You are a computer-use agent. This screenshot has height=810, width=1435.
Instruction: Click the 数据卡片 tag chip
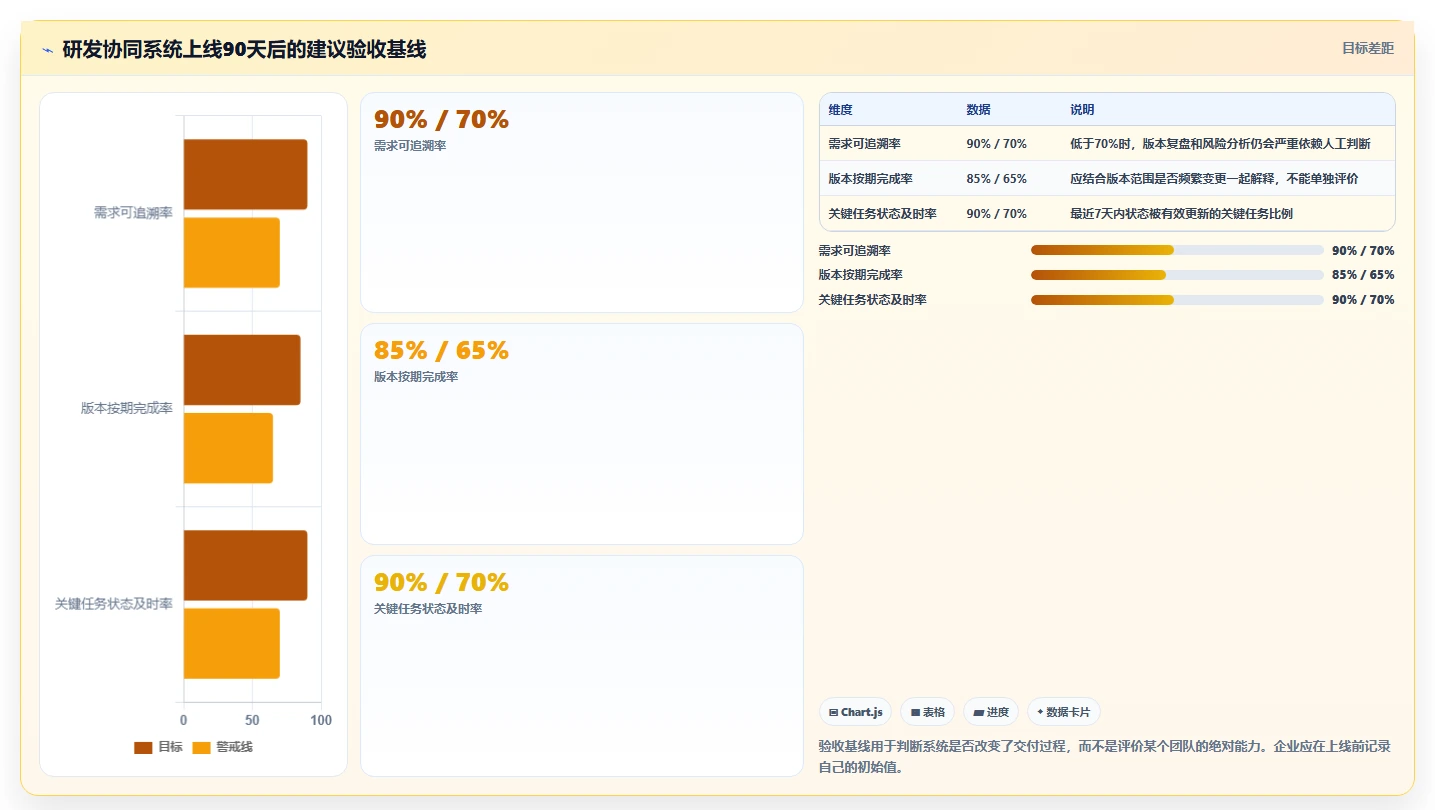(1064, 712)
